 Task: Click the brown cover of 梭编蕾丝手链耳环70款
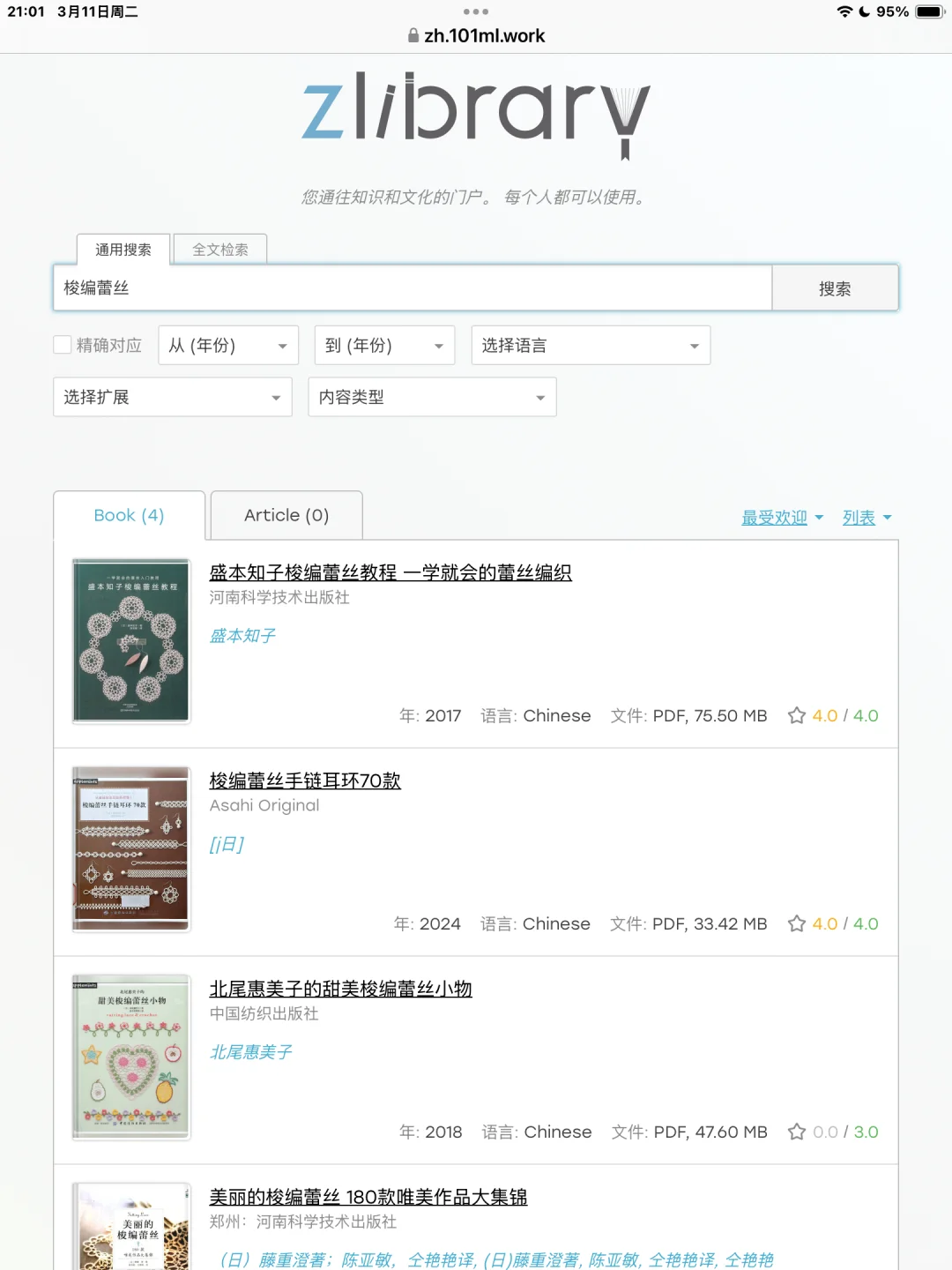click(x=131, y=849)
